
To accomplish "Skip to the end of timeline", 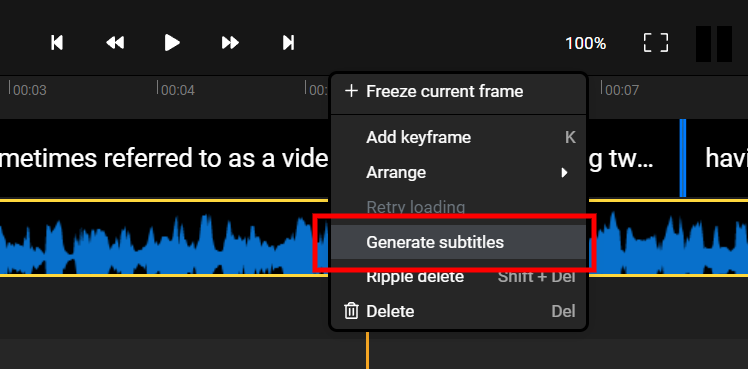I will pos(288,42).
